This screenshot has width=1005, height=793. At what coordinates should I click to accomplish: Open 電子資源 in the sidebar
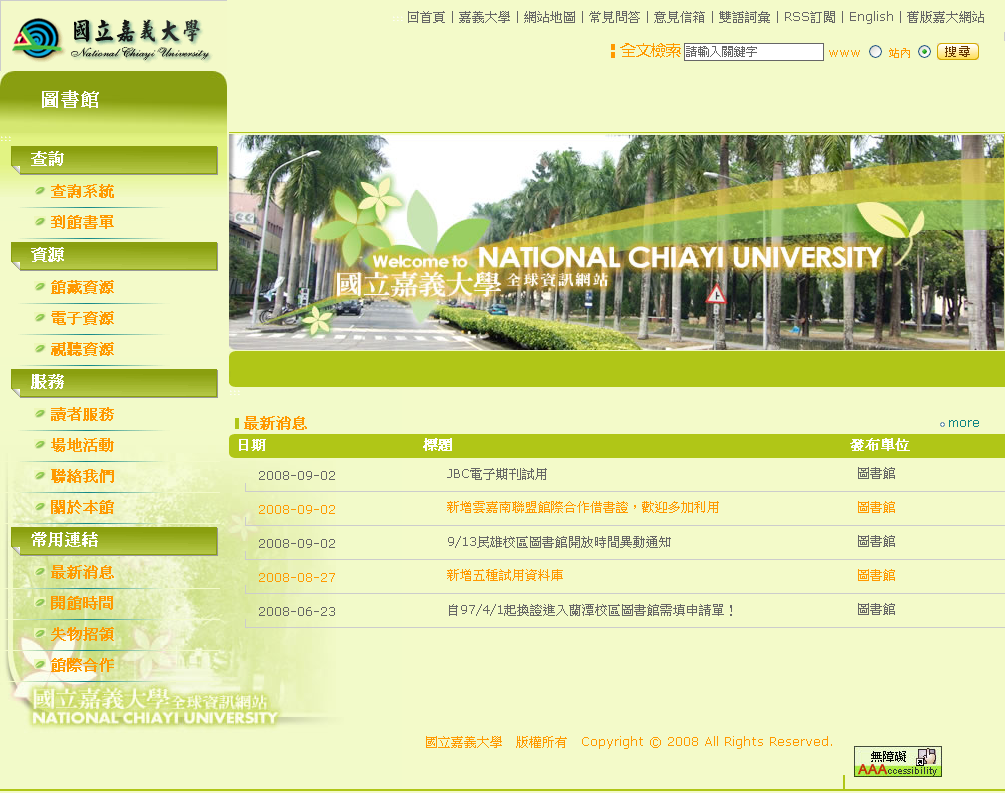82,318
